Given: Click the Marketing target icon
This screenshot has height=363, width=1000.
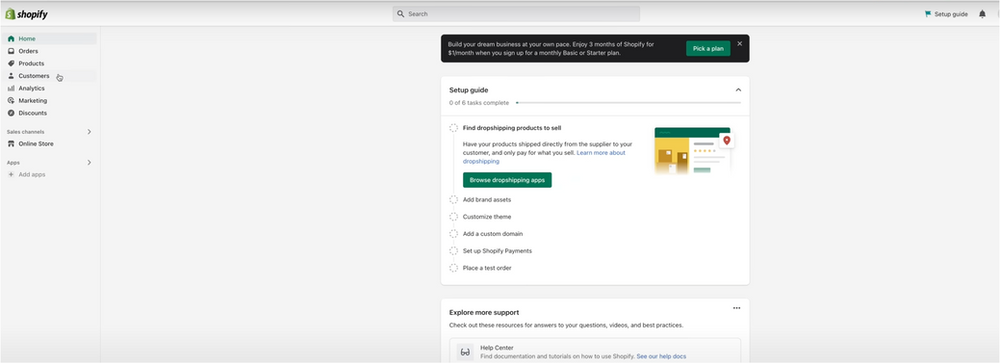Looking at the screenshot, I should coord(11,100).
